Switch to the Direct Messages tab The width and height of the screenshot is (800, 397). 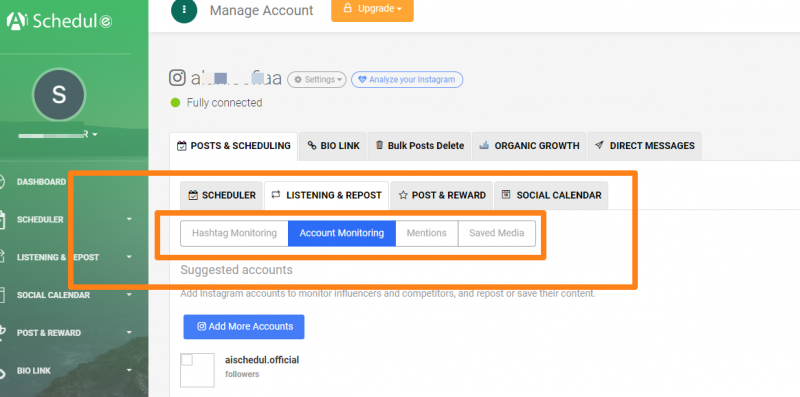(x=645, y=146)
